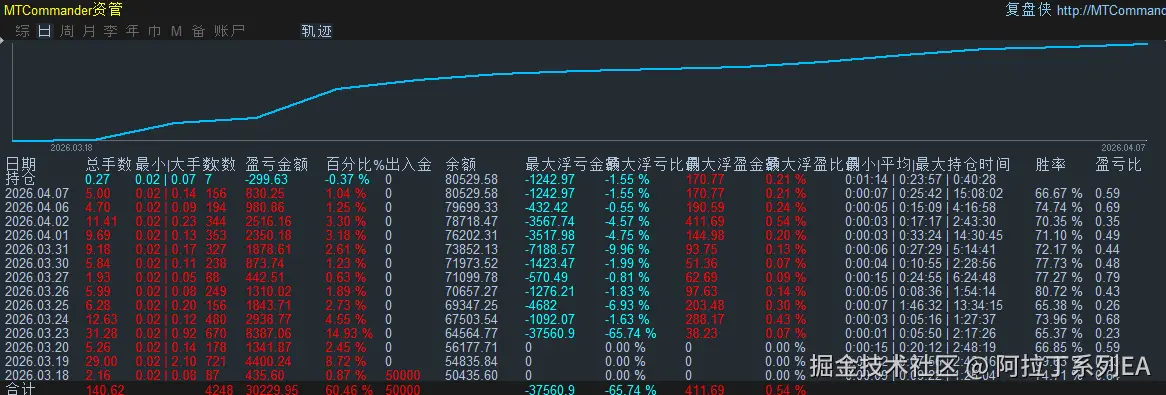Switch to the 综 summary tab

(x=22, y=31)
